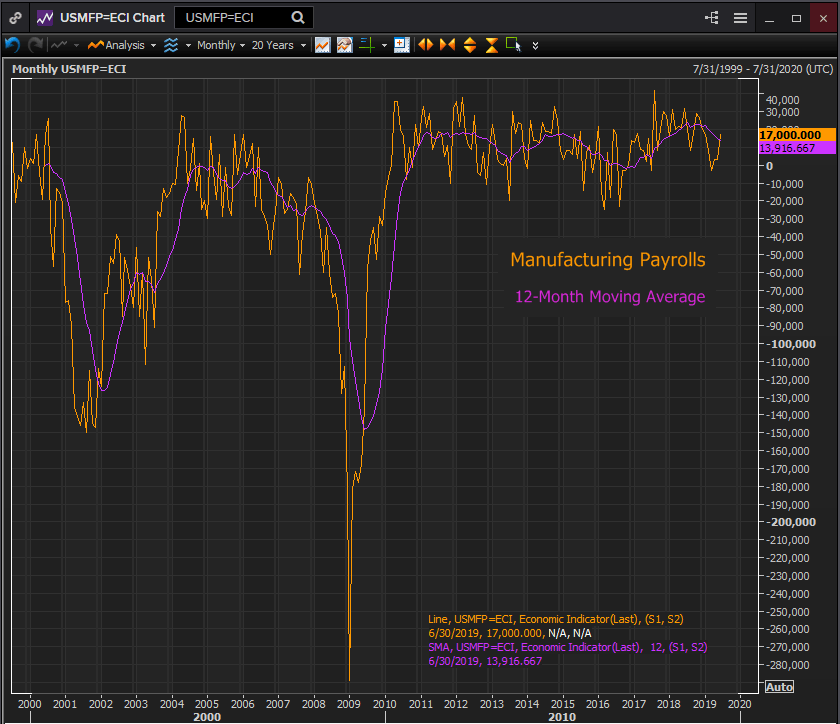840x724 pixels.
Task: Click the link chain icon
Action: pyautogui.click(x=15, y=18)
